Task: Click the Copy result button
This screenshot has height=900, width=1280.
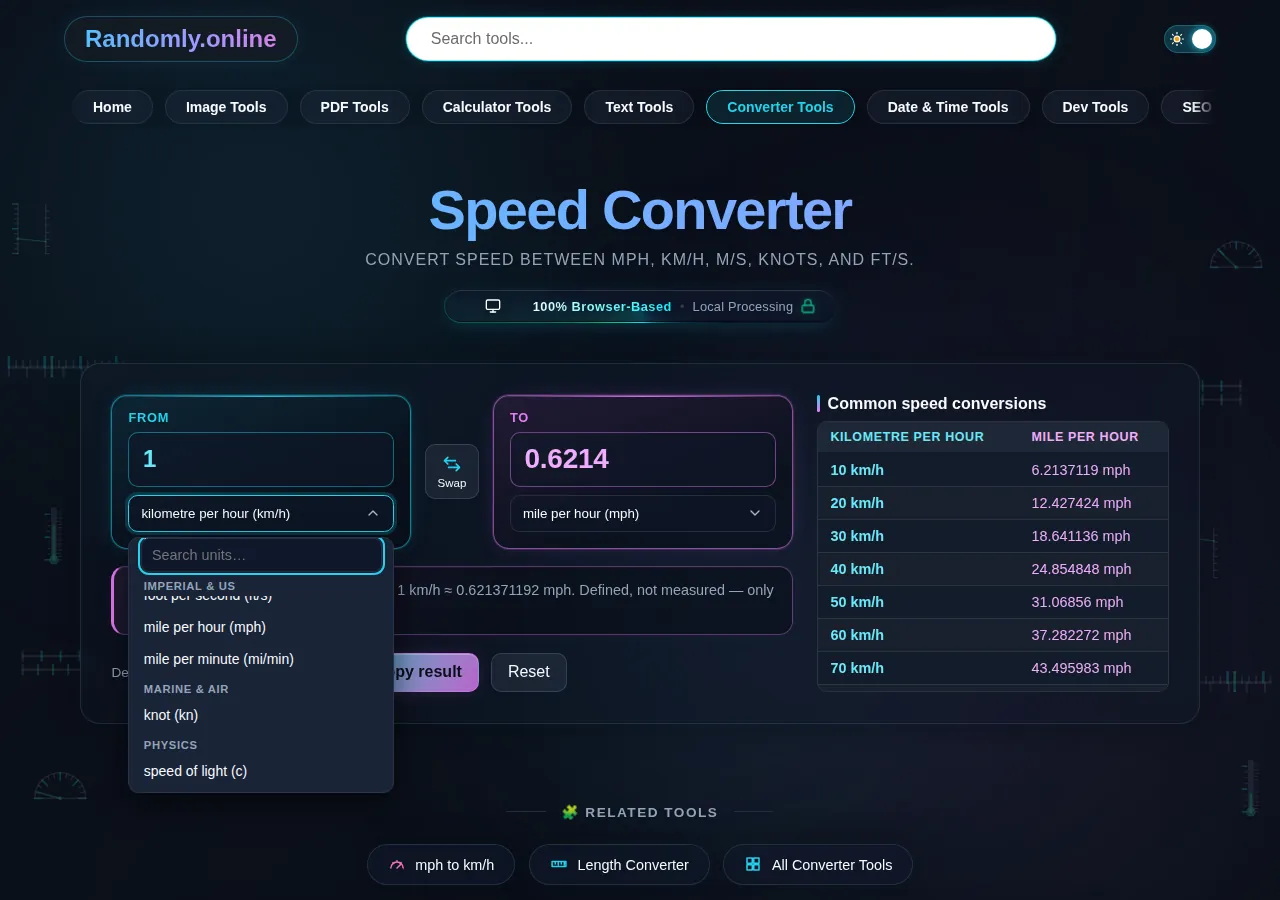Action: pyautogui.click(x=435, y=672)
